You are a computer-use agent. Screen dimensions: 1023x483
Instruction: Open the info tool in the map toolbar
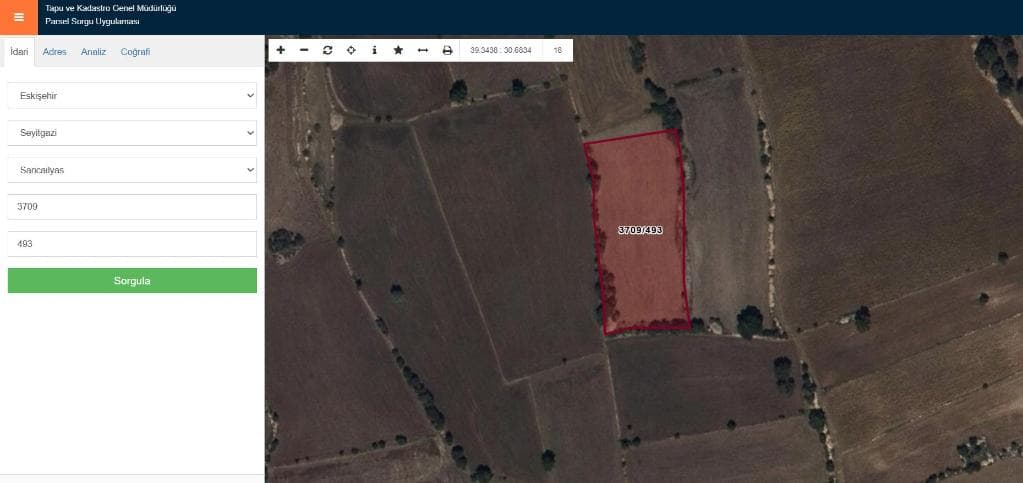coord(374,50)
